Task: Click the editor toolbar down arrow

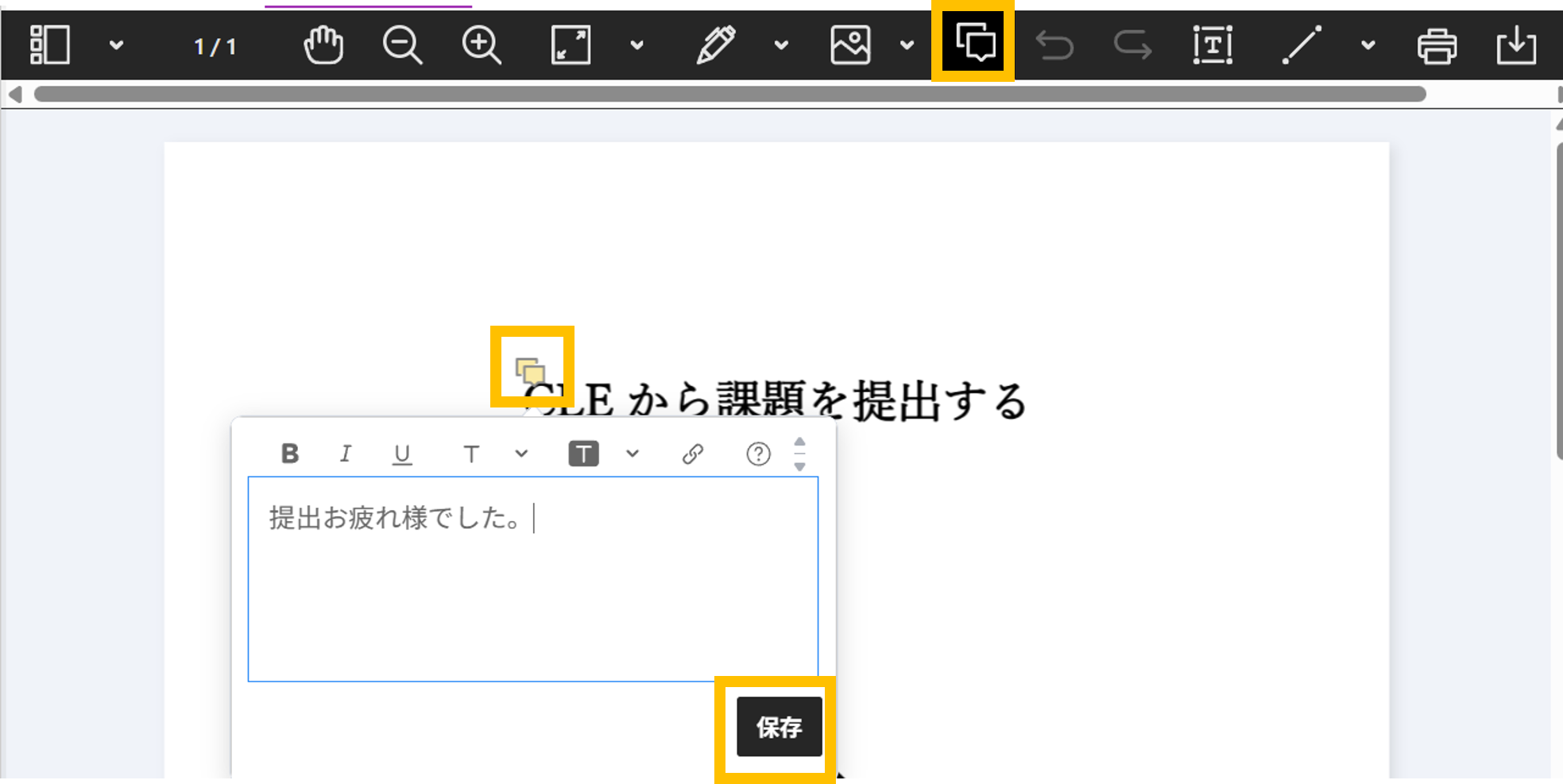Action: click(800, 466)
